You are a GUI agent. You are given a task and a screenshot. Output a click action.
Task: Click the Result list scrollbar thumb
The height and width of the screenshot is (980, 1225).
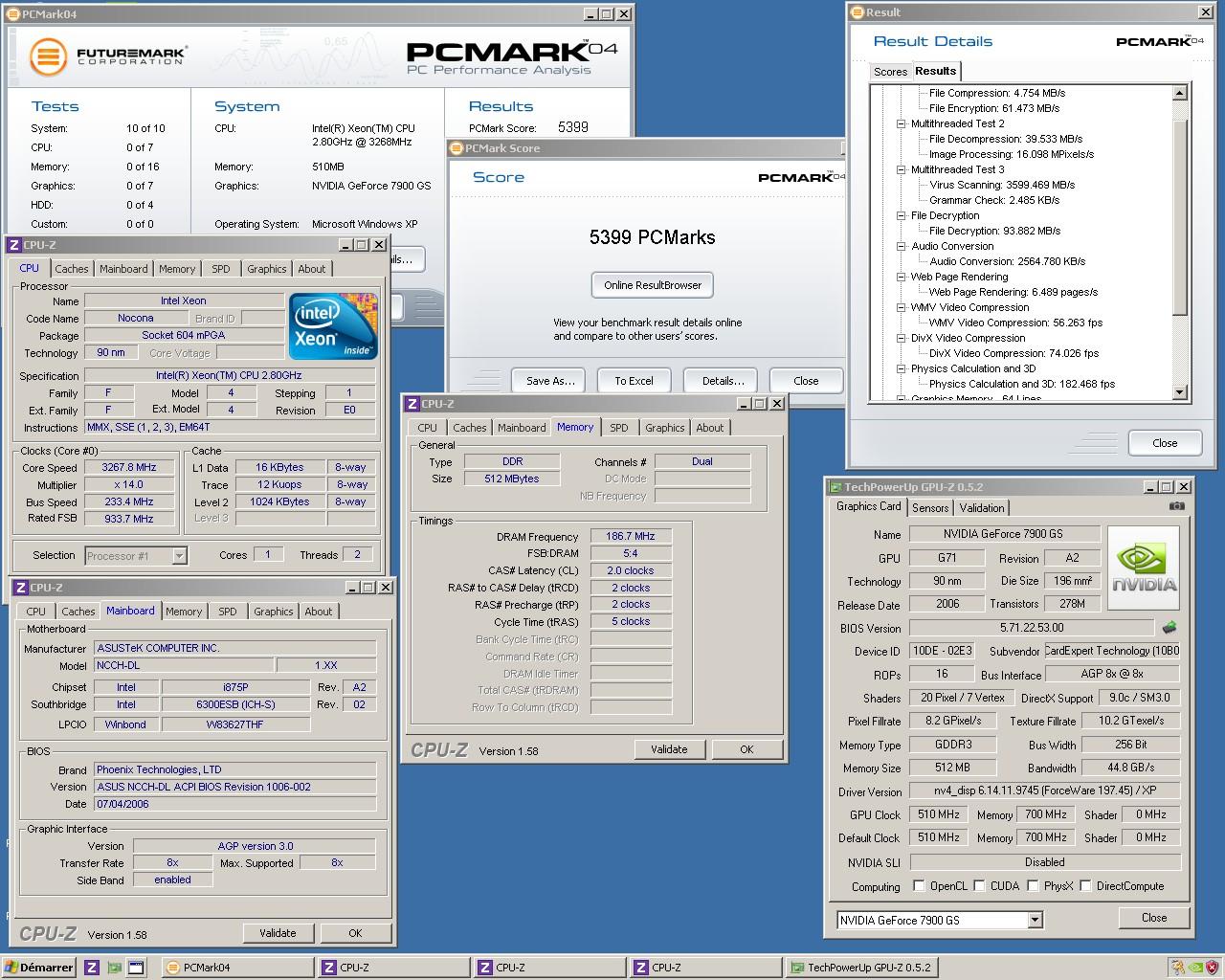[1179, 219]
